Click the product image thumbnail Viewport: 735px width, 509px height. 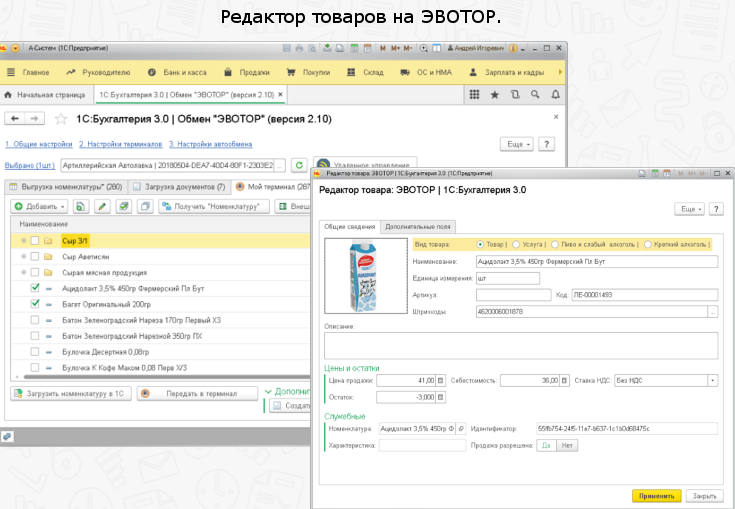click(365, 277)
